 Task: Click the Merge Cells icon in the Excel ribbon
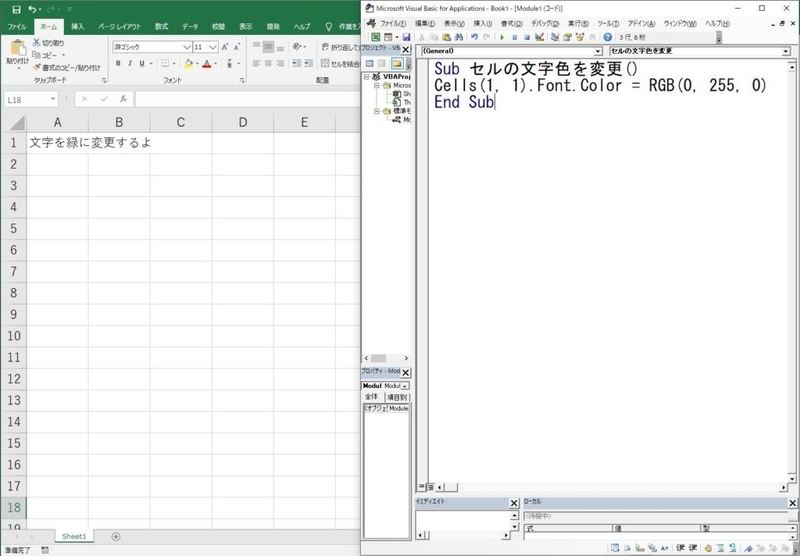point(325,63)
